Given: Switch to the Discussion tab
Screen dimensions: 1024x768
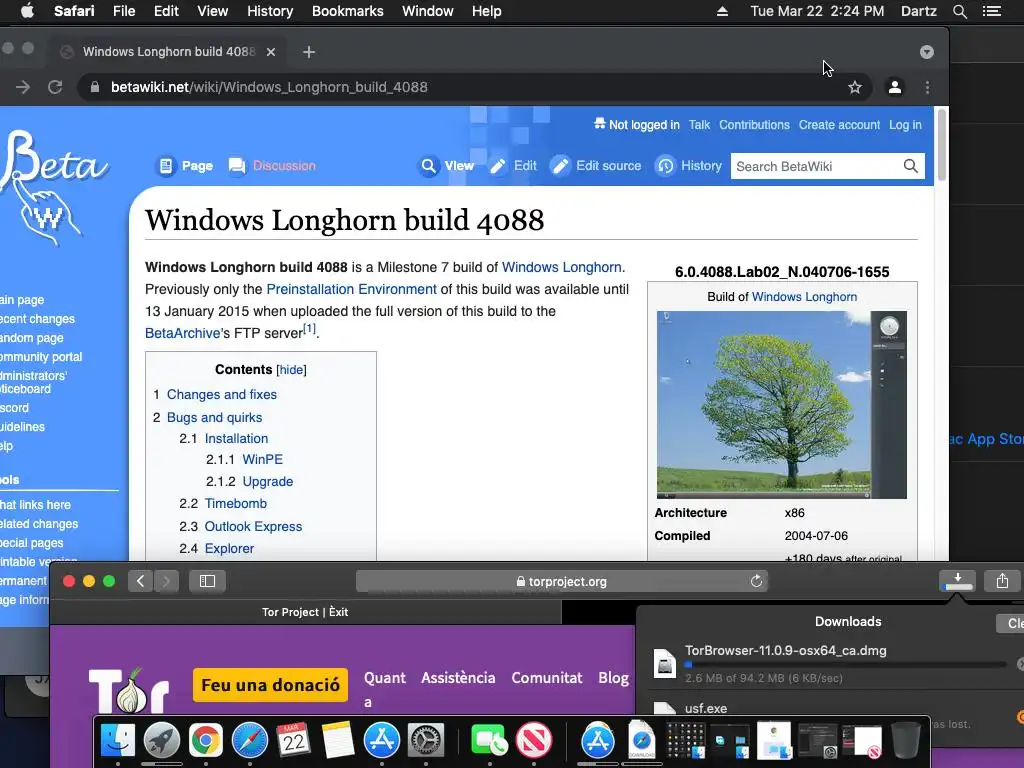Looking at the screenshot, I should (x=272, y=166).
